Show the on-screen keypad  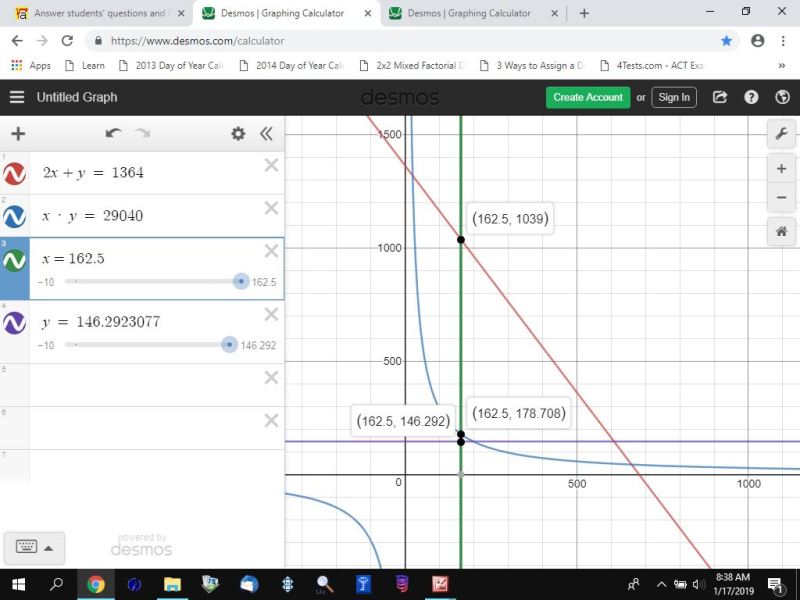pyautogui.click(x=26, y=547)
